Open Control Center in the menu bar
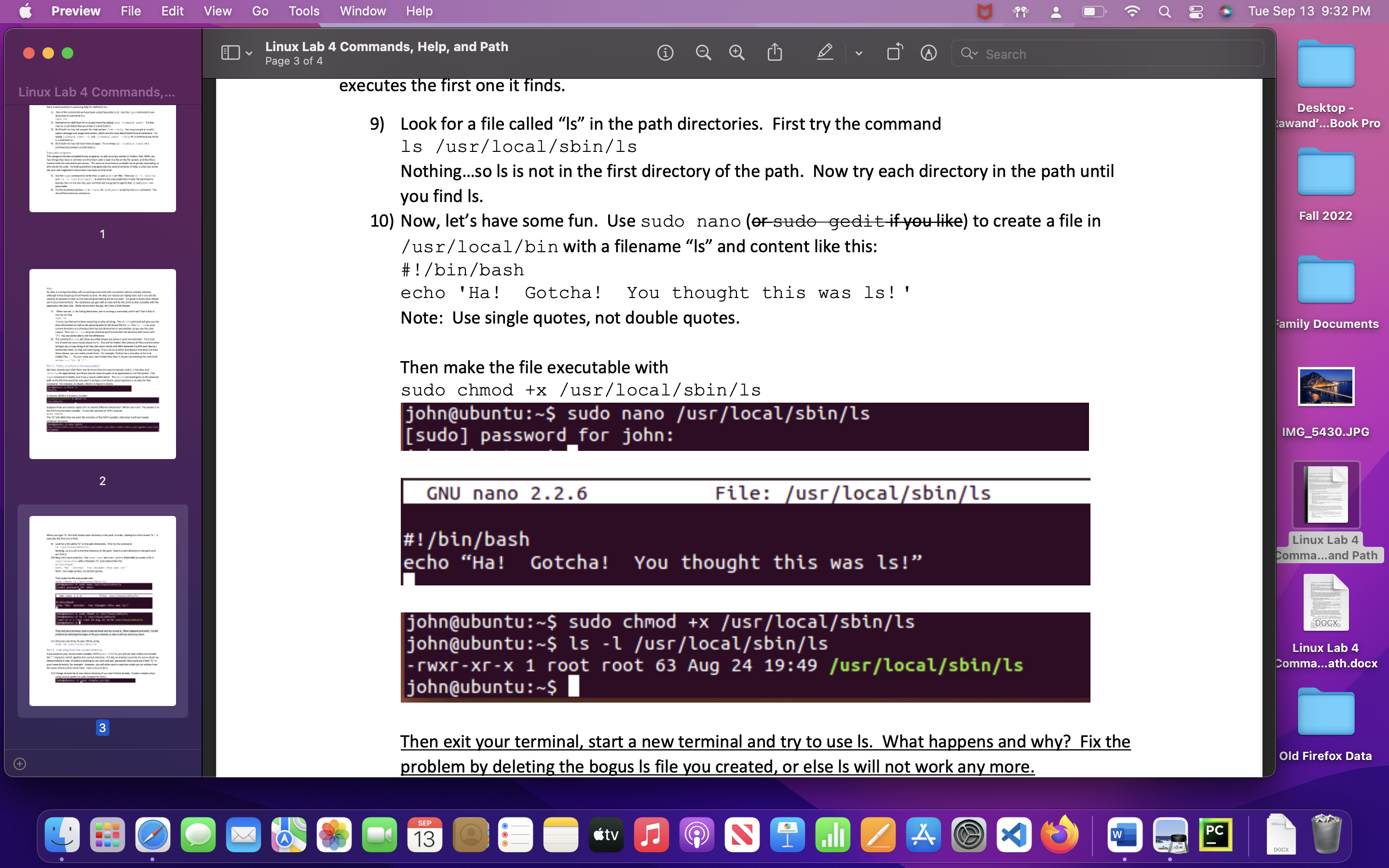Viewport: 1389px width, 868px height. [1196, 12]
